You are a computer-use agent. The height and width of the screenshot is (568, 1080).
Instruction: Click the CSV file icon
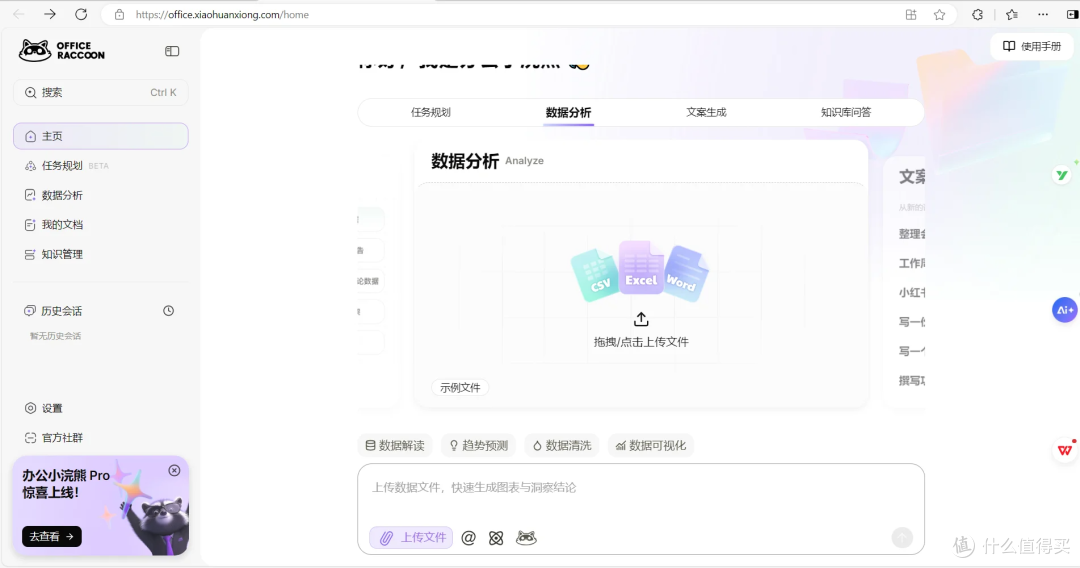[594, 275]
